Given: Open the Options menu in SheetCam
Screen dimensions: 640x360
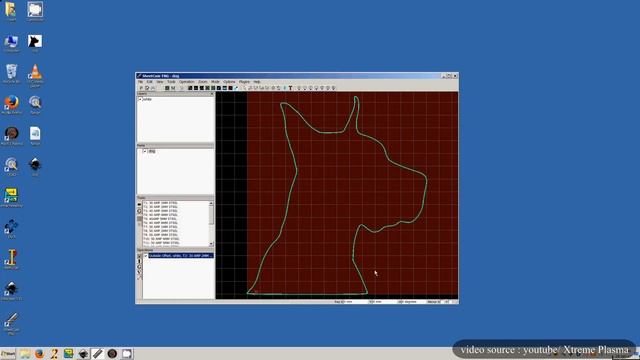Looking at the screenshot, I should pyautogui.click(x=229, y=82).
